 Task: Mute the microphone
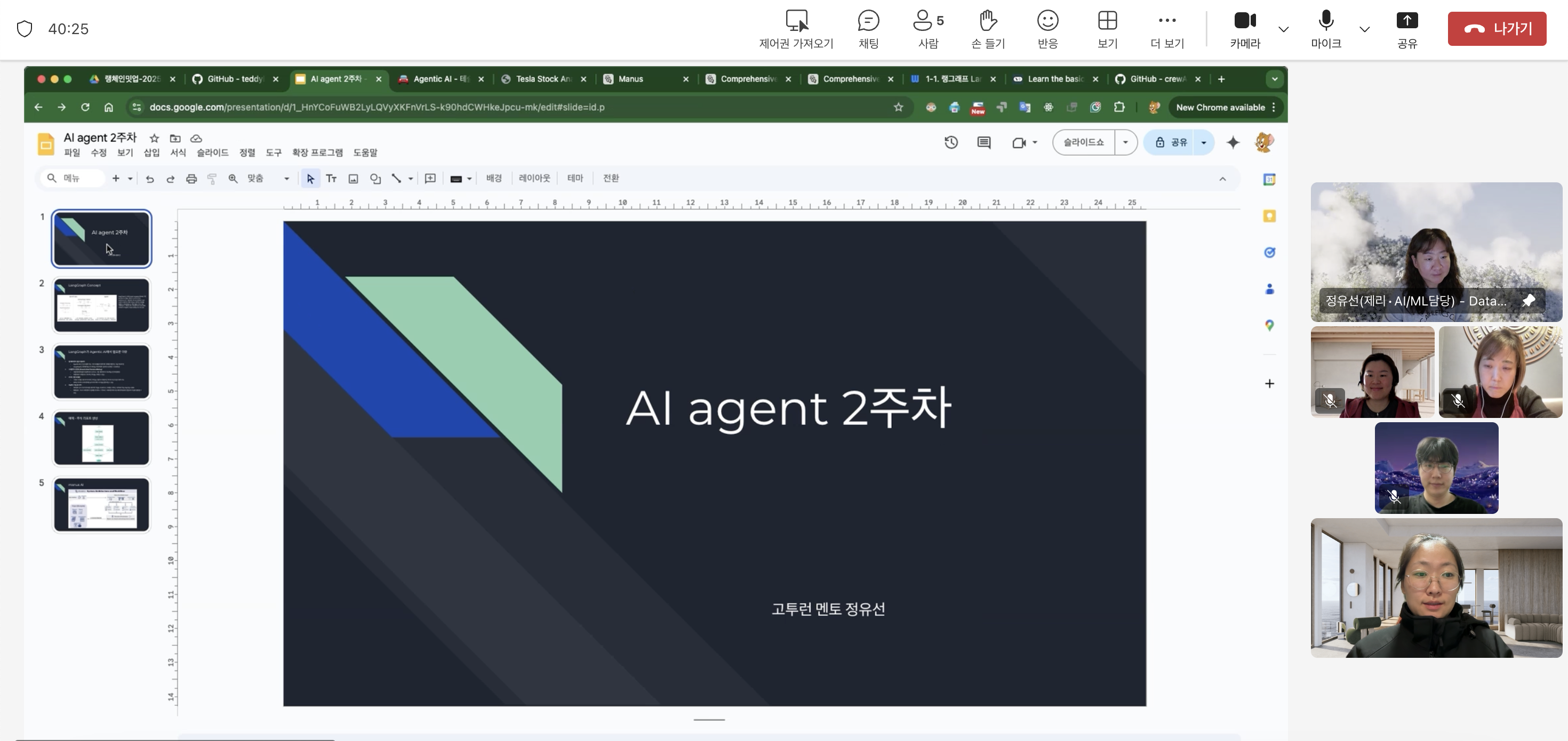pyautogui.click(x=1326, y=22)
